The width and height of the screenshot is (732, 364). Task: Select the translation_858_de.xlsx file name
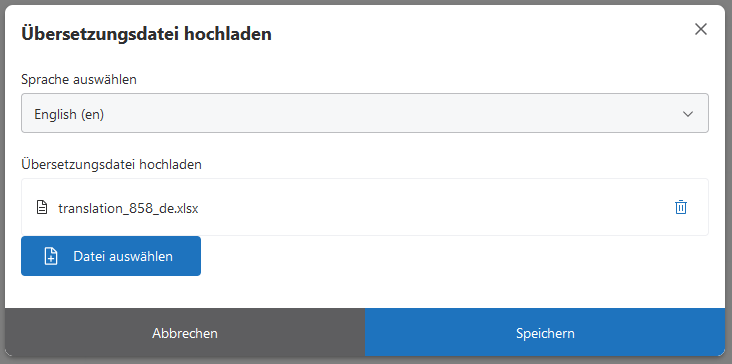(128, 208)
